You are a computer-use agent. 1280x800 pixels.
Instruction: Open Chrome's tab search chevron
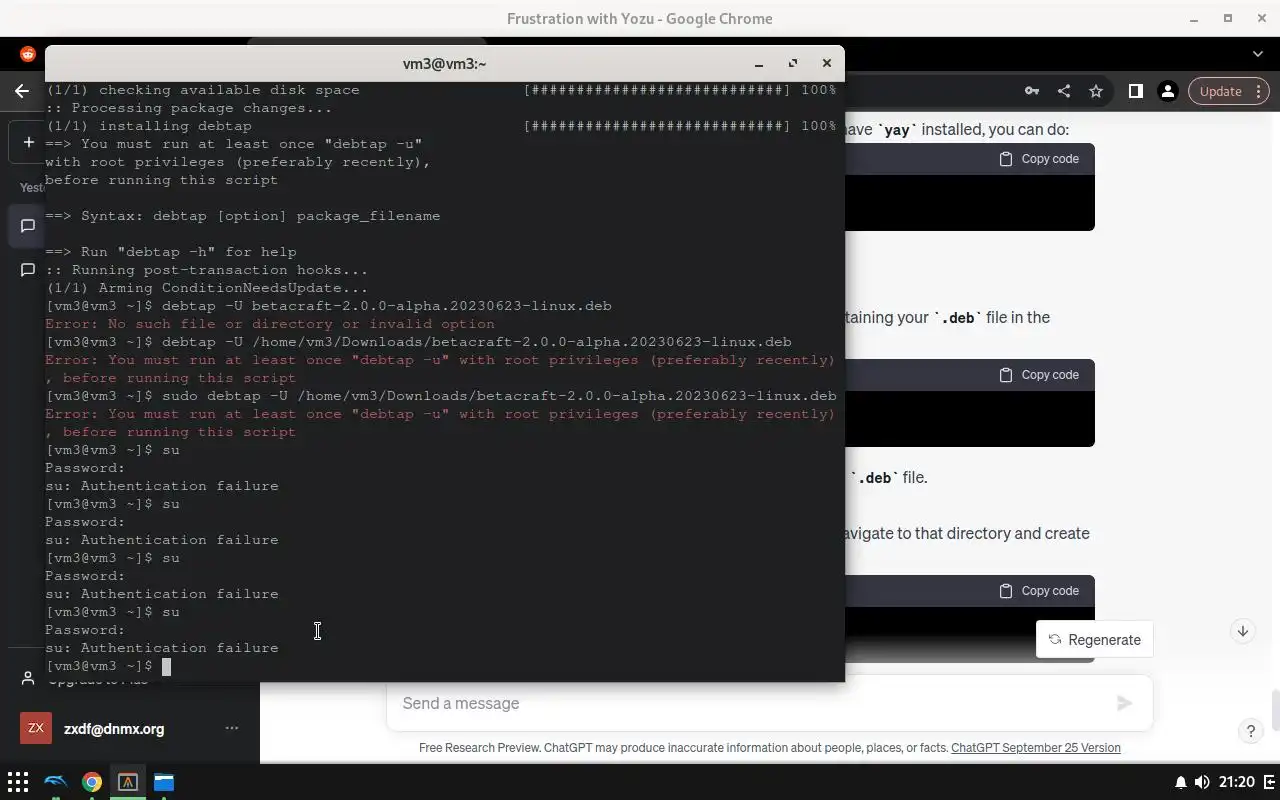(x=1258, y=54)
